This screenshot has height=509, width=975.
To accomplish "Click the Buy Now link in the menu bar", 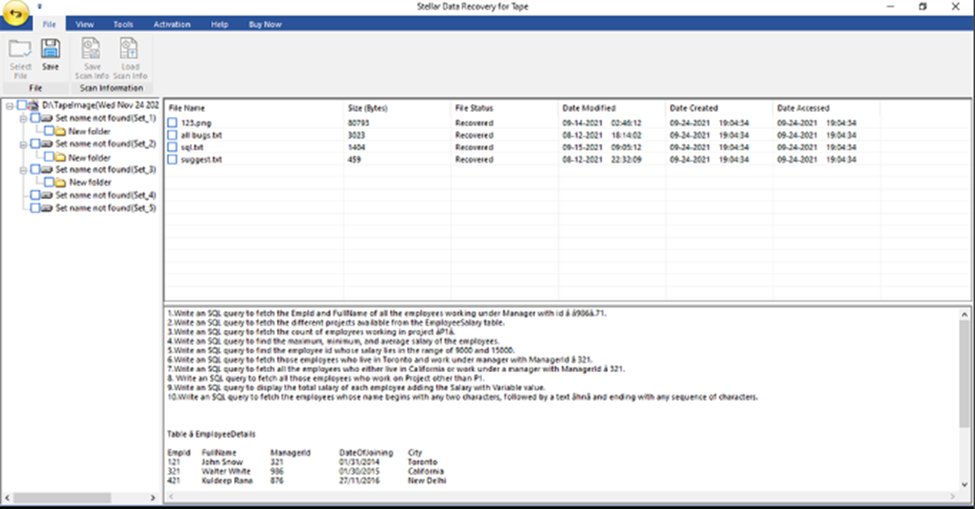I will tap(264, 23).
